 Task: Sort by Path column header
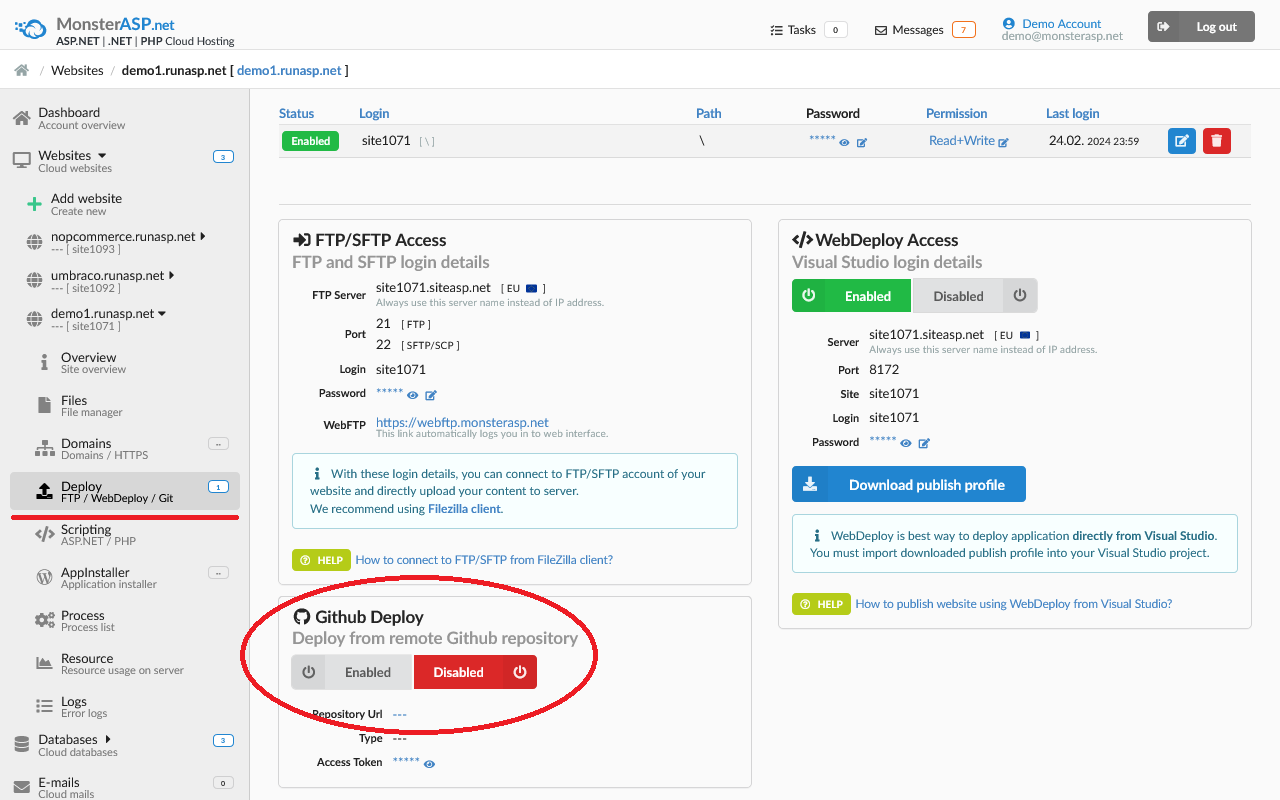[708, 113]
